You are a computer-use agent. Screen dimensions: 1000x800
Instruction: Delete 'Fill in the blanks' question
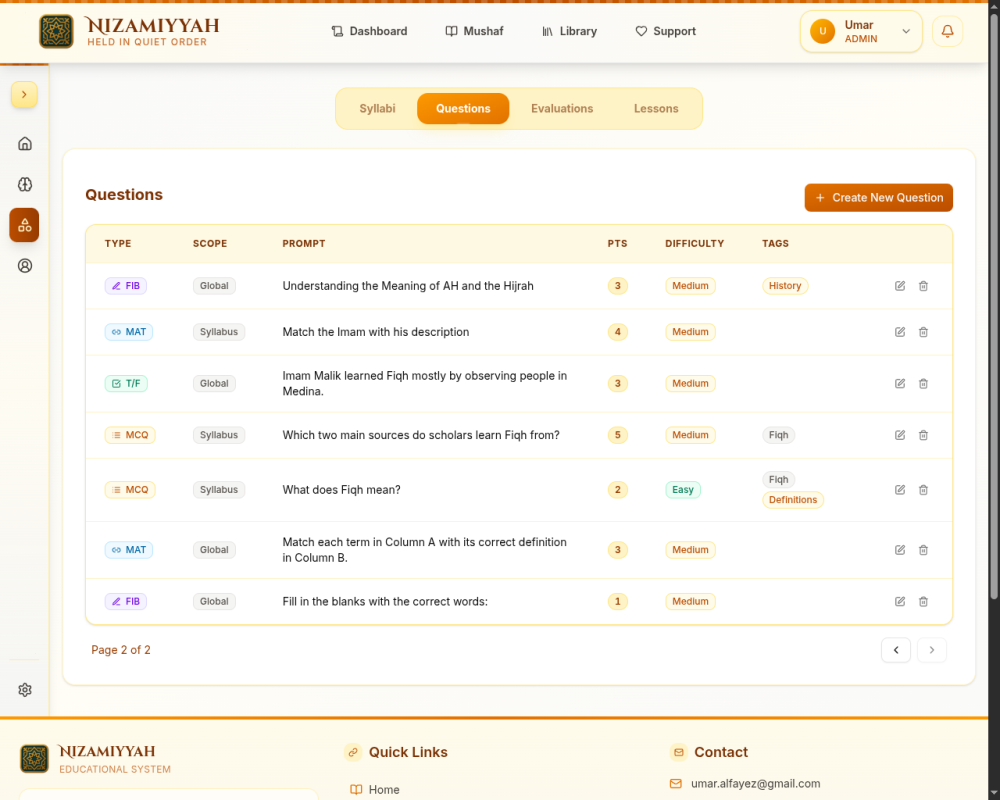tap(923, 602)
